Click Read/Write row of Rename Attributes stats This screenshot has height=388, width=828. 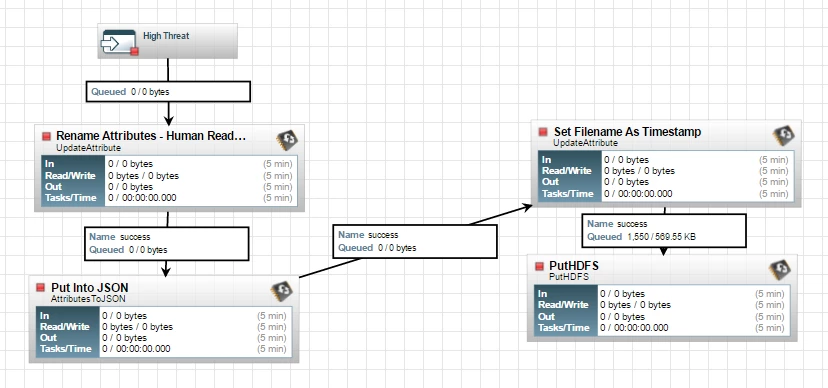(x=169, y=176)
